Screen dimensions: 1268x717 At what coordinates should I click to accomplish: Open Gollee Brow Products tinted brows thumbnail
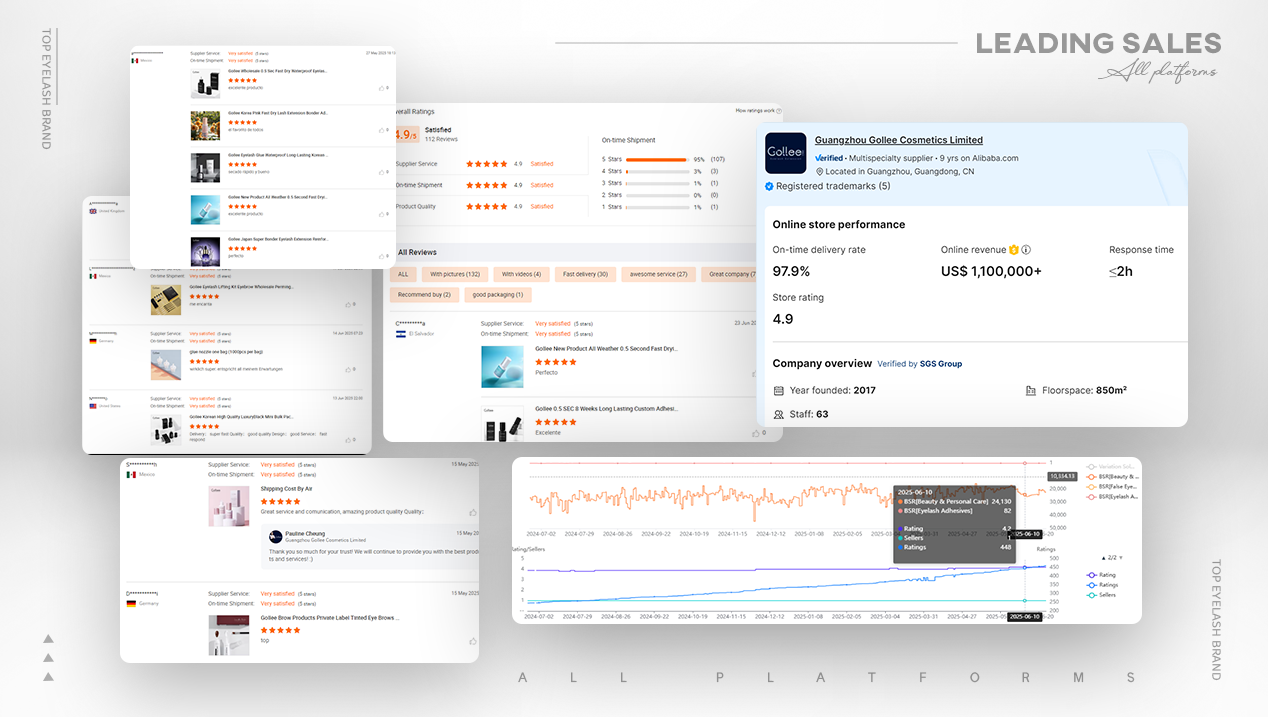point(228,635)
